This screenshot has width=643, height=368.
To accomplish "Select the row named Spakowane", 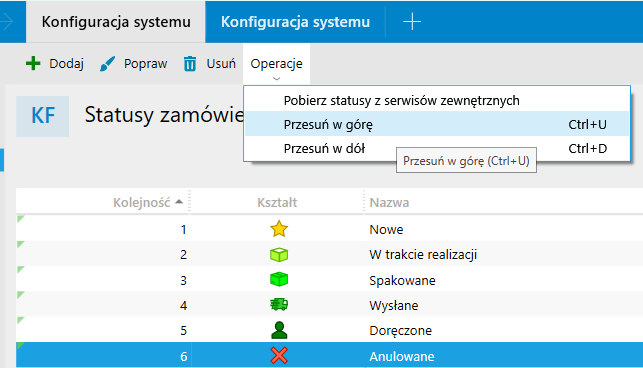I will [x=329, y=280].
